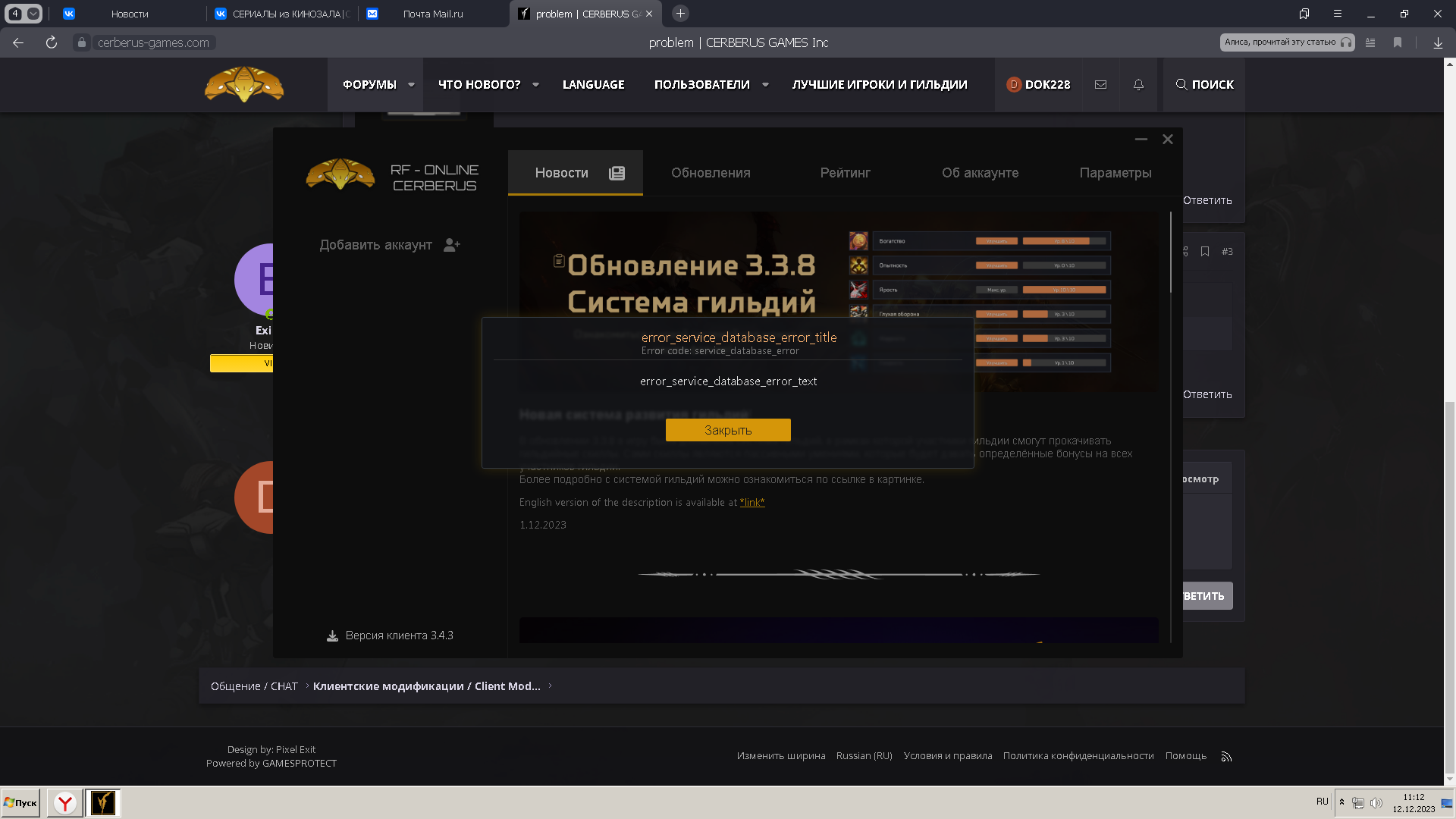Open the ФОРУМЫ menu item
Screen dimensions: 1456x819
coord(369,85)
